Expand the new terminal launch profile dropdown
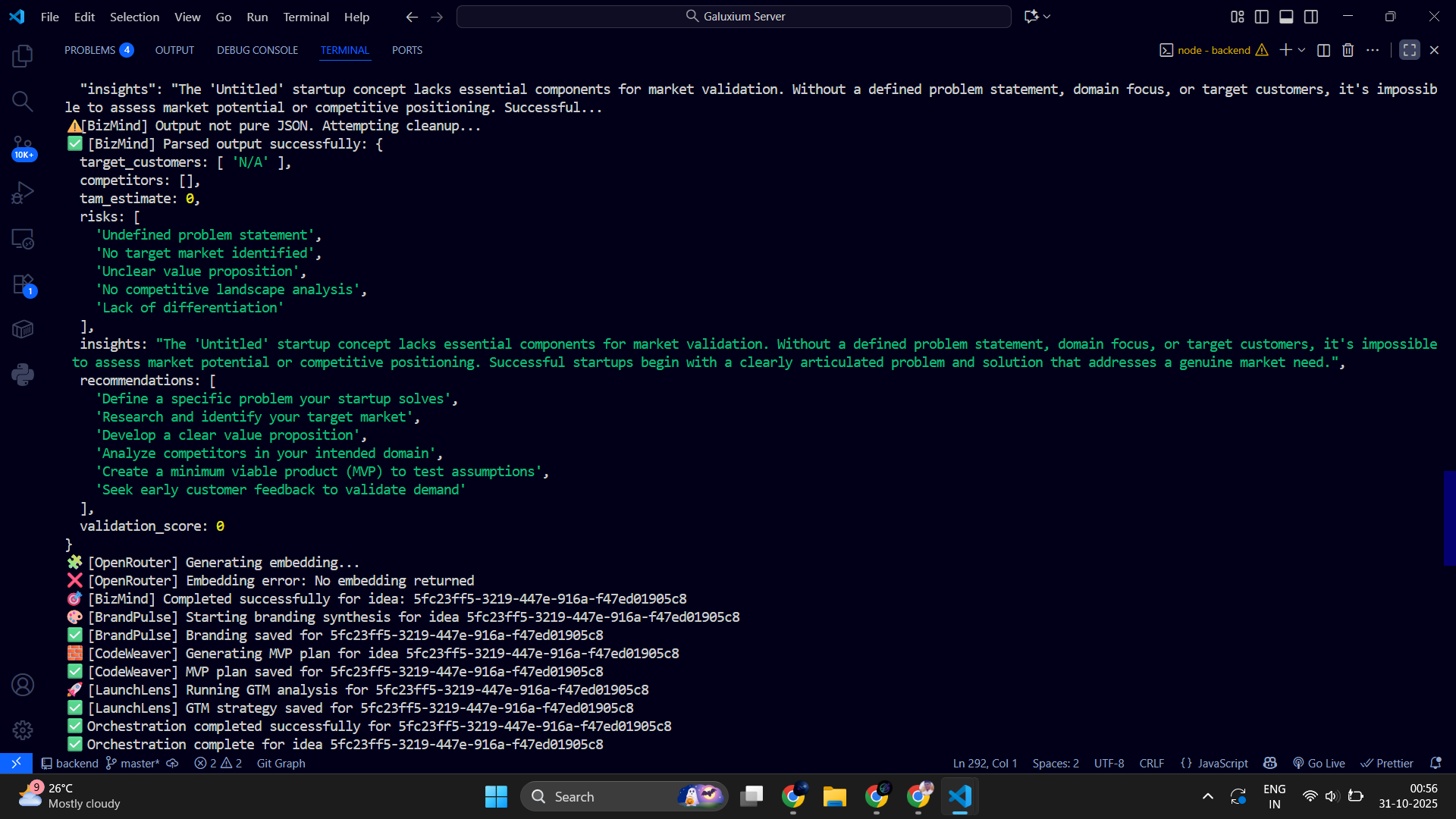 tap(1302, 50)
